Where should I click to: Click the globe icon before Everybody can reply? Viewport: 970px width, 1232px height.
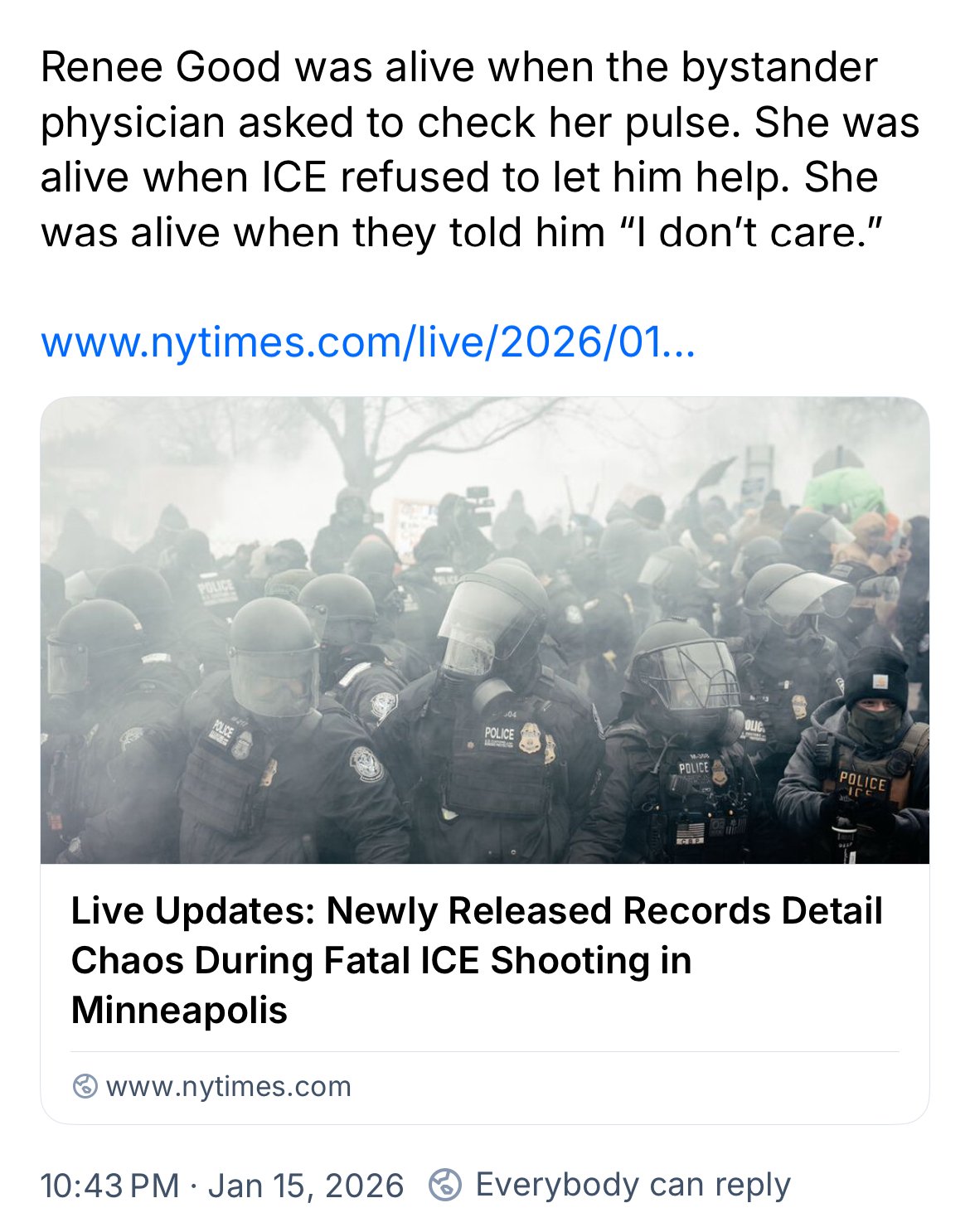445,1185
